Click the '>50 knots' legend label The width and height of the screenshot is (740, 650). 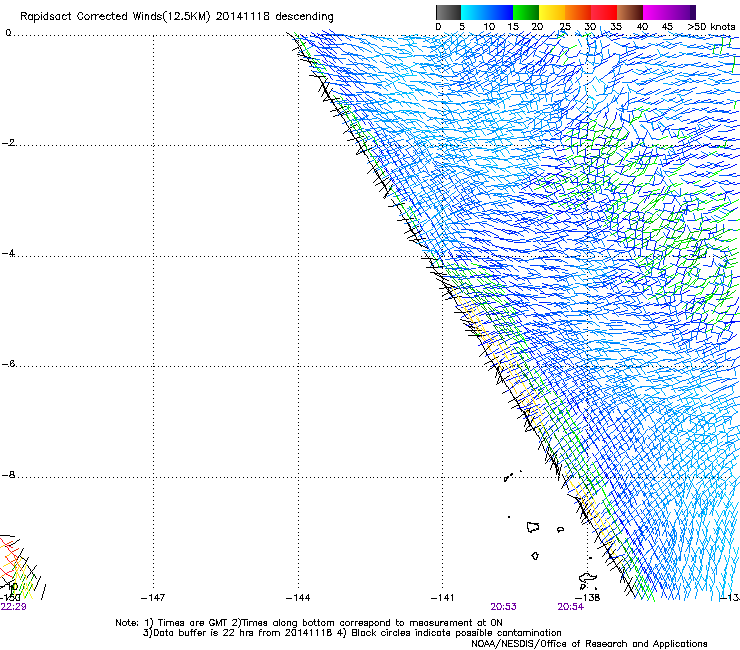(711, 27)
